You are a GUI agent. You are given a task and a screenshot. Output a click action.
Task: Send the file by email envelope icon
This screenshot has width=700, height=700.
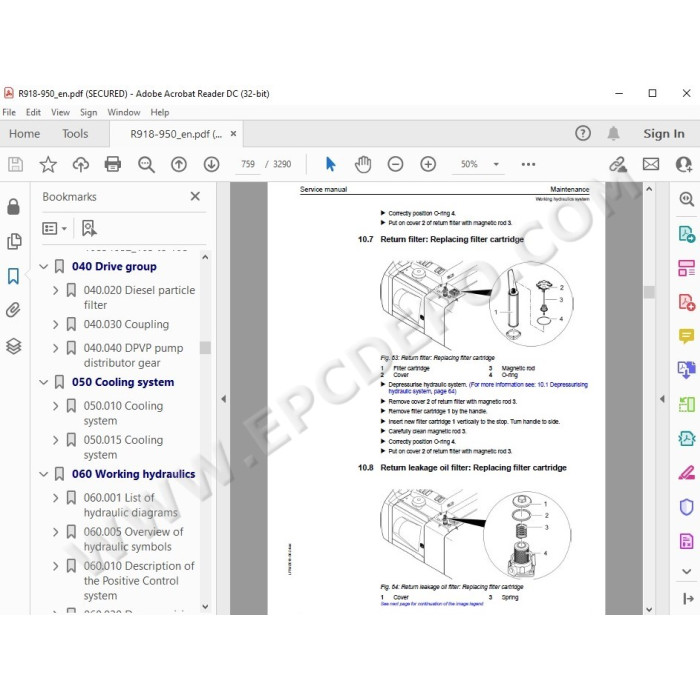(x=651, y=164)
